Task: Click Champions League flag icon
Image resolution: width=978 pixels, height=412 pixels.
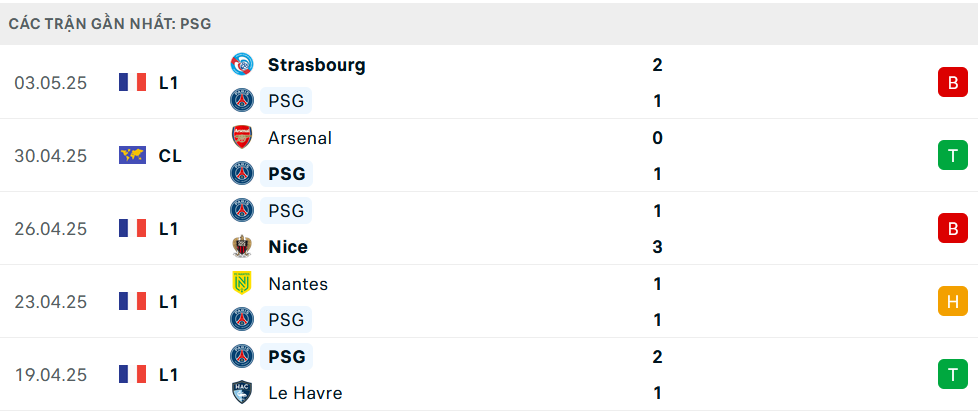Action: [x=132, y=155]
